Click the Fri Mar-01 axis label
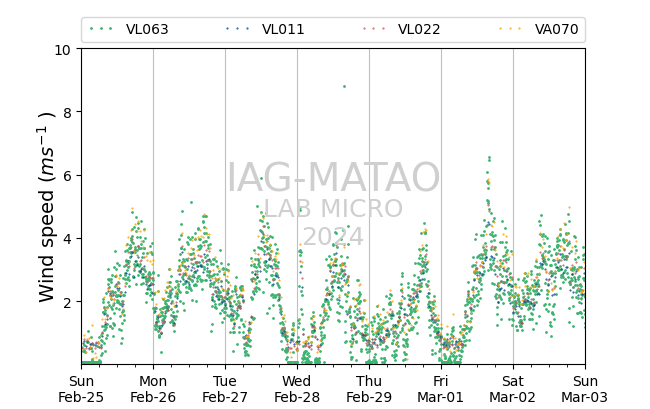Viewport: 650px width, 409px height. pos(441,389)
